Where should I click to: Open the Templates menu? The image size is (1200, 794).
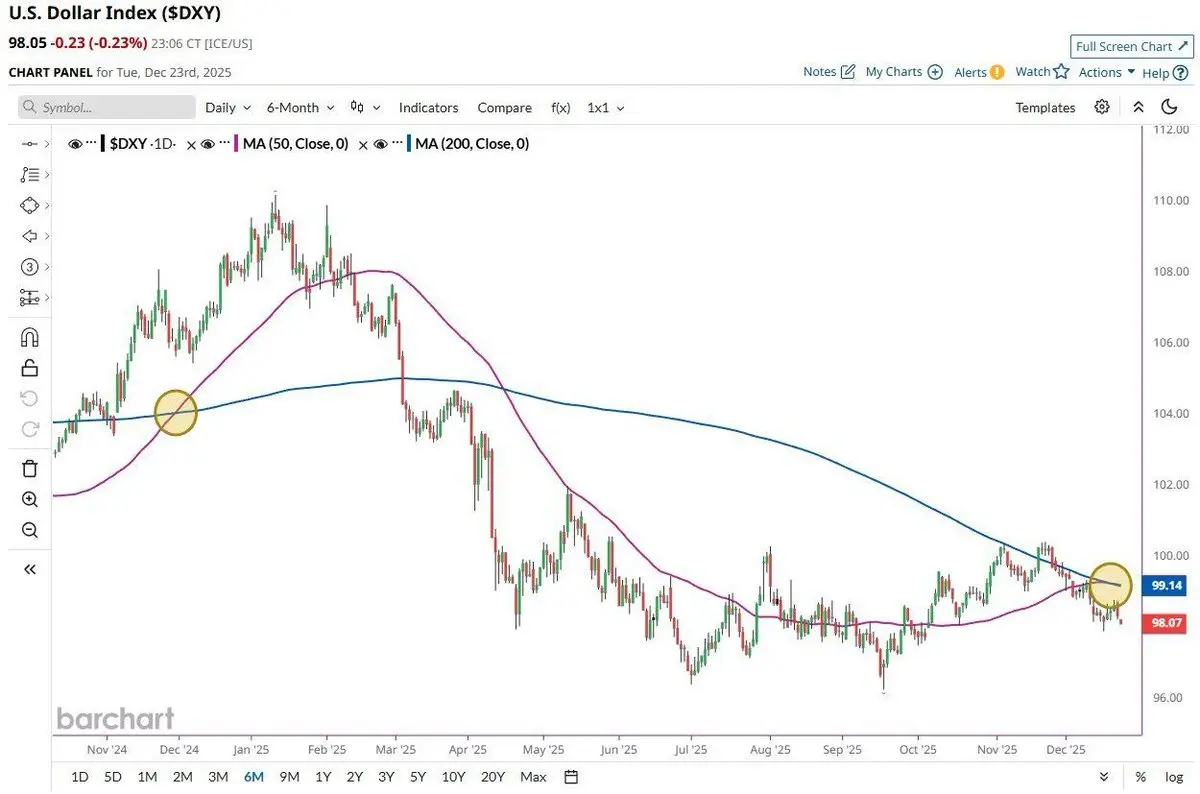click(x=1045, y=107)
